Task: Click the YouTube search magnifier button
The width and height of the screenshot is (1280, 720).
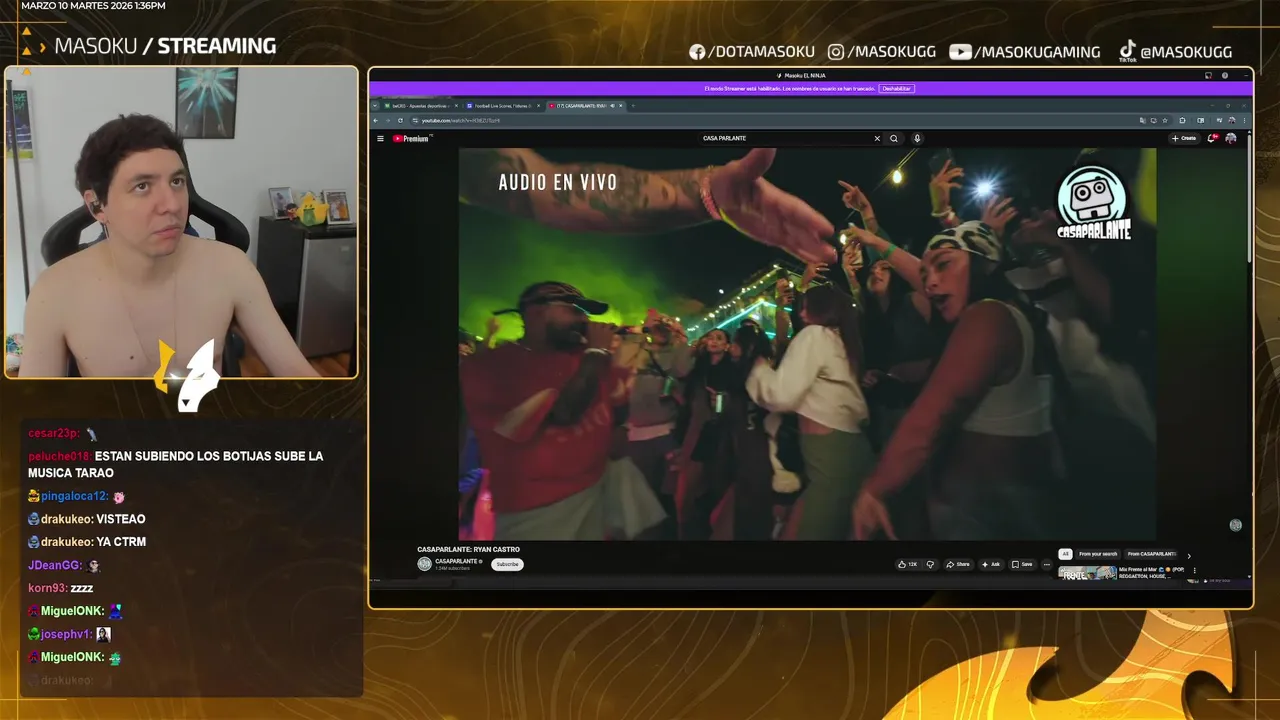Action: pos(894,138)
